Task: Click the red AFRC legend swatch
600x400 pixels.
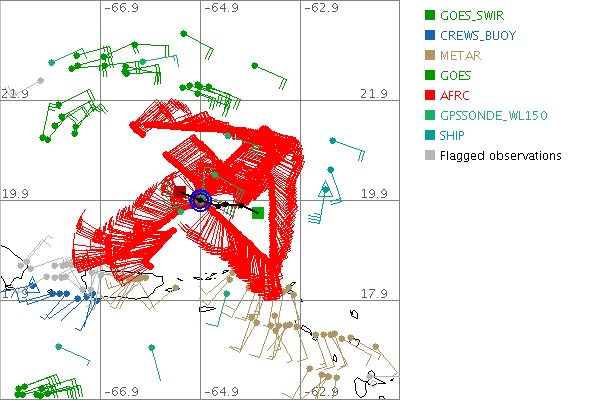Action: (x=429, y=96)
